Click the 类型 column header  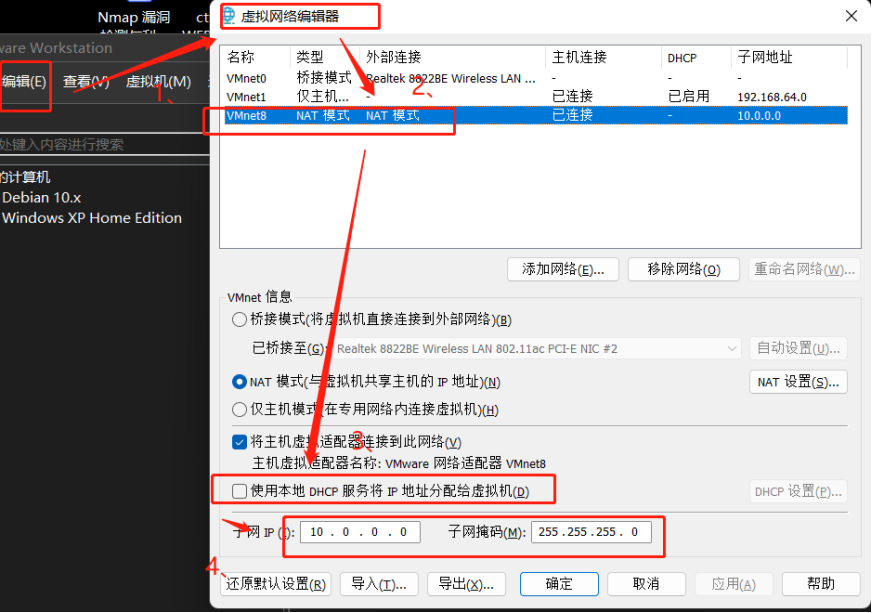(x=310, y=57)
